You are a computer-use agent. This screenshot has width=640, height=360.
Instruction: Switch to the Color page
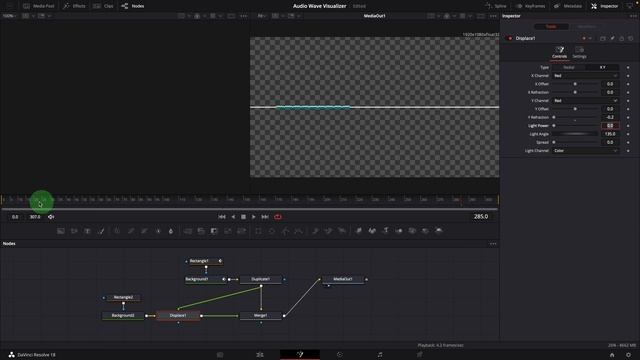[340, 355]
